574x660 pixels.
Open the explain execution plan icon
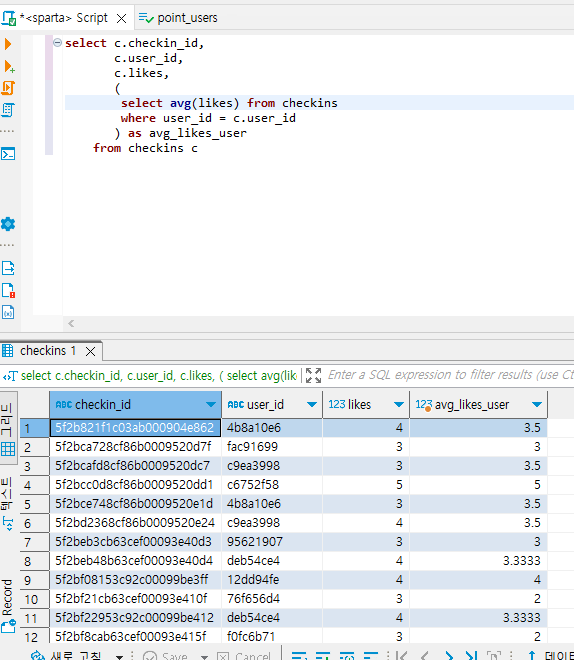8,110
